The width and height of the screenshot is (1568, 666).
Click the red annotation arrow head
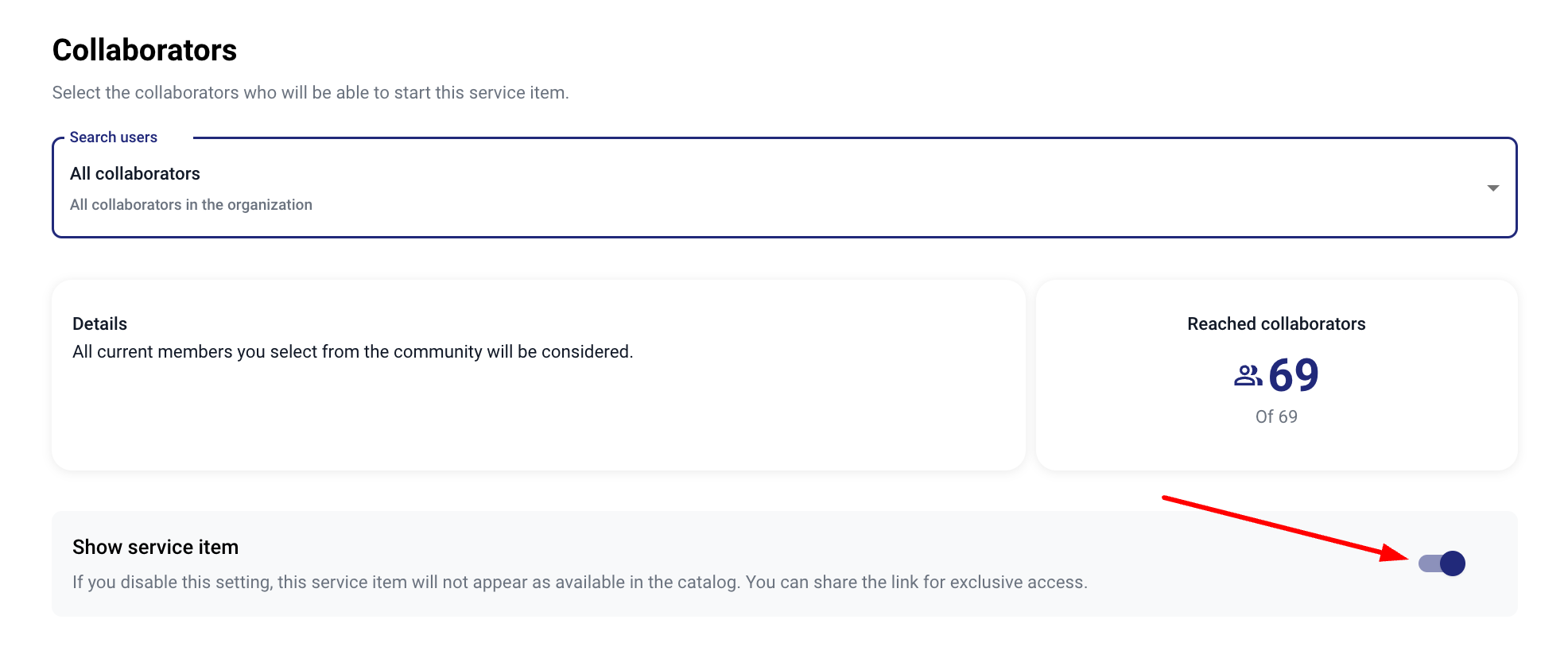(1397, 554)
